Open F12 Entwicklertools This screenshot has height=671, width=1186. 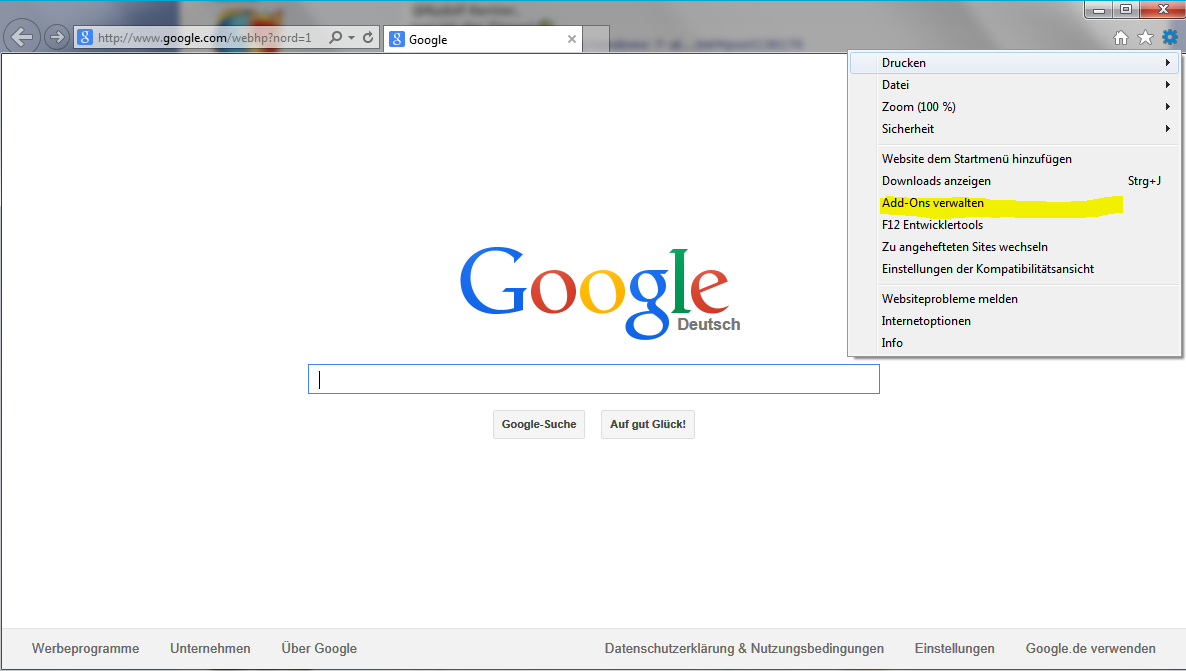pos(1014,225)
